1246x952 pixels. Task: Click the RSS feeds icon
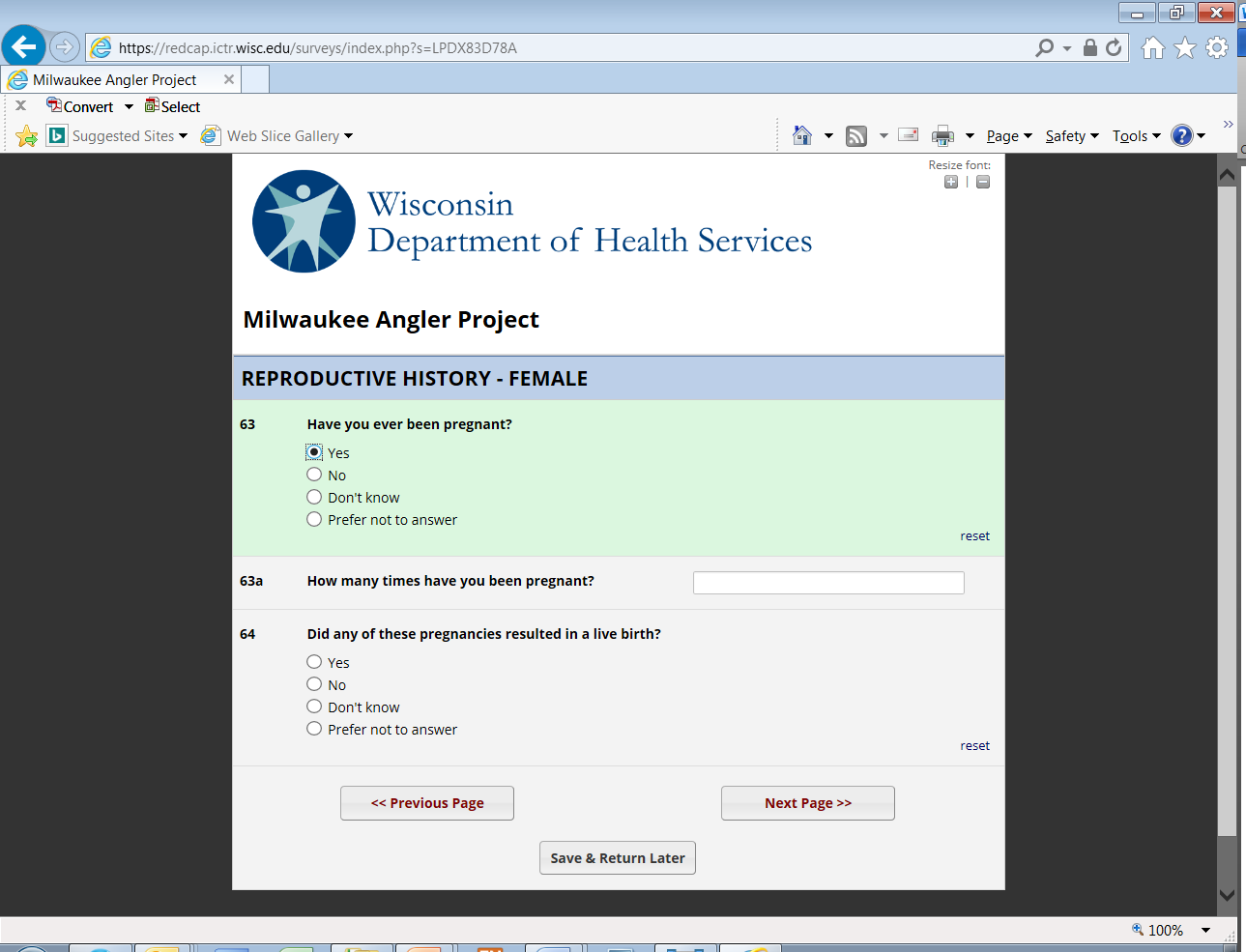coord(856,136)
